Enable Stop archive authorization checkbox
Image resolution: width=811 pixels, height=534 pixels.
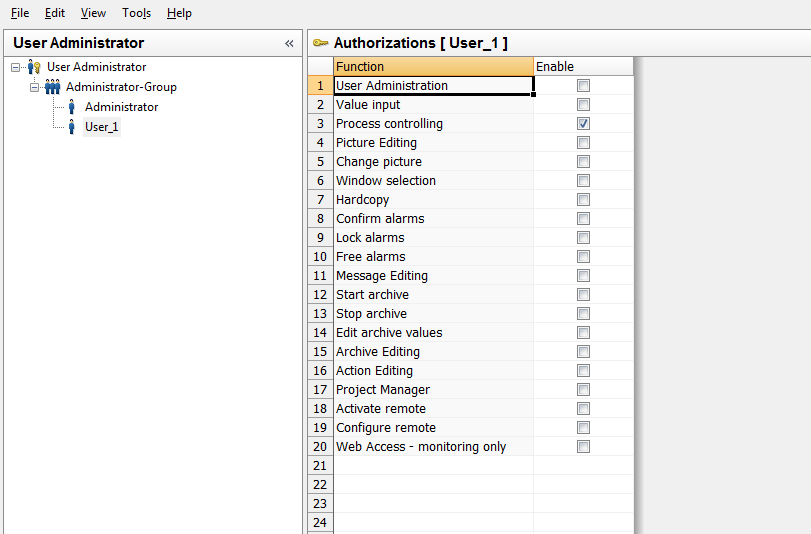[x=583, y=314]
